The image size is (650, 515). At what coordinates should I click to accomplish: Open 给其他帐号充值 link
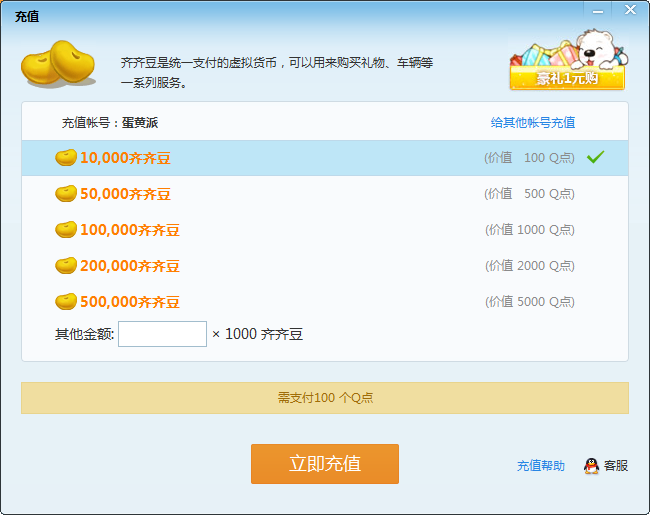533,122
